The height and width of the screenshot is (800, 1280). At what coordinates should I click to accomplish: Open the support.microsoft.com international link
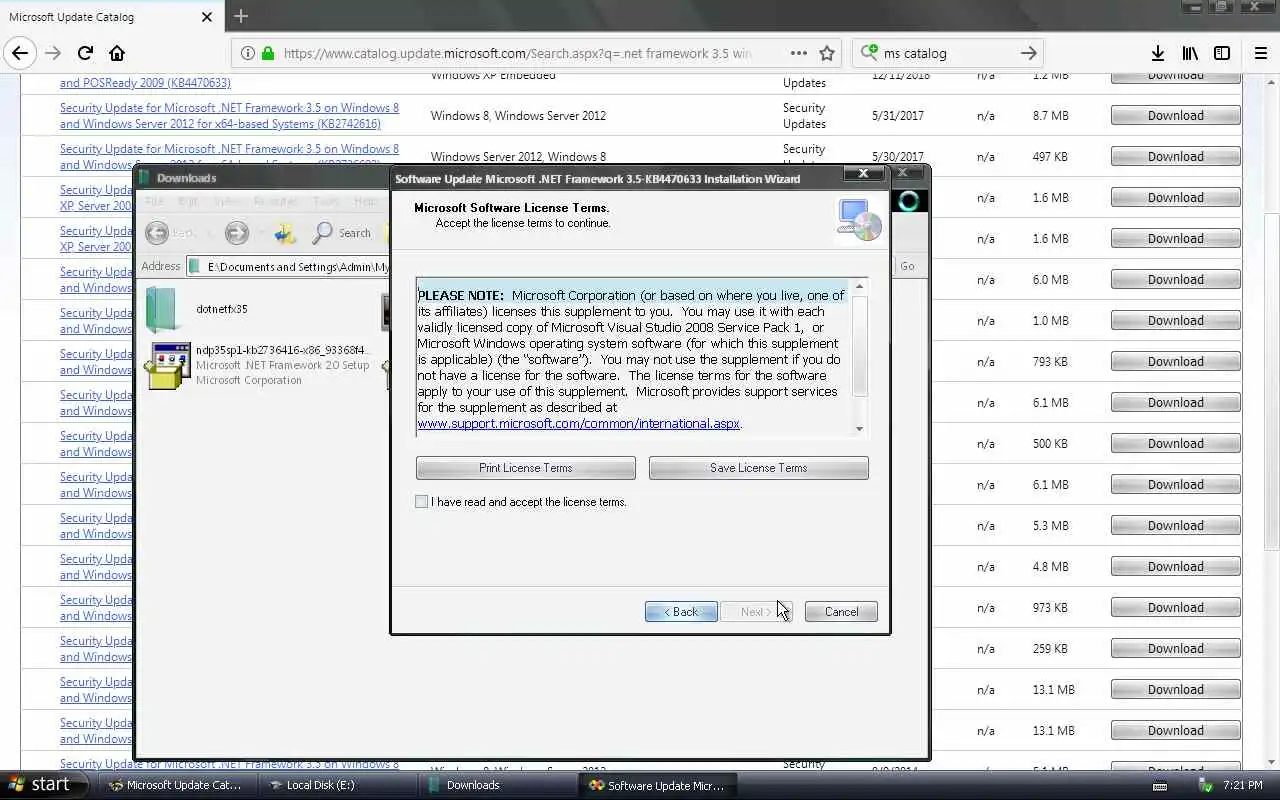tap(578, 424)
